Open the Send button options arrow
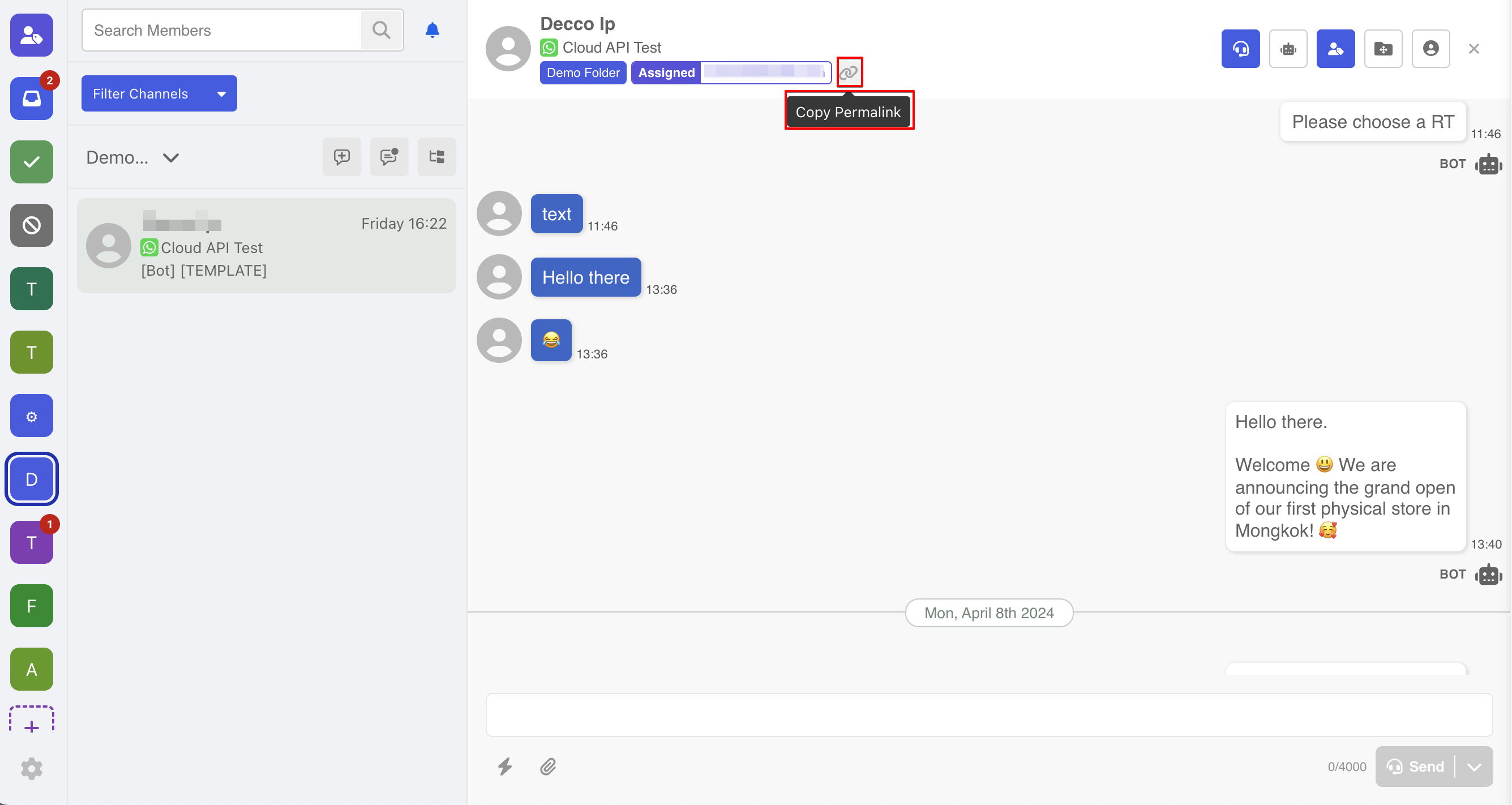Viewport: 1512px width, 805px height. coord(1474,767)
